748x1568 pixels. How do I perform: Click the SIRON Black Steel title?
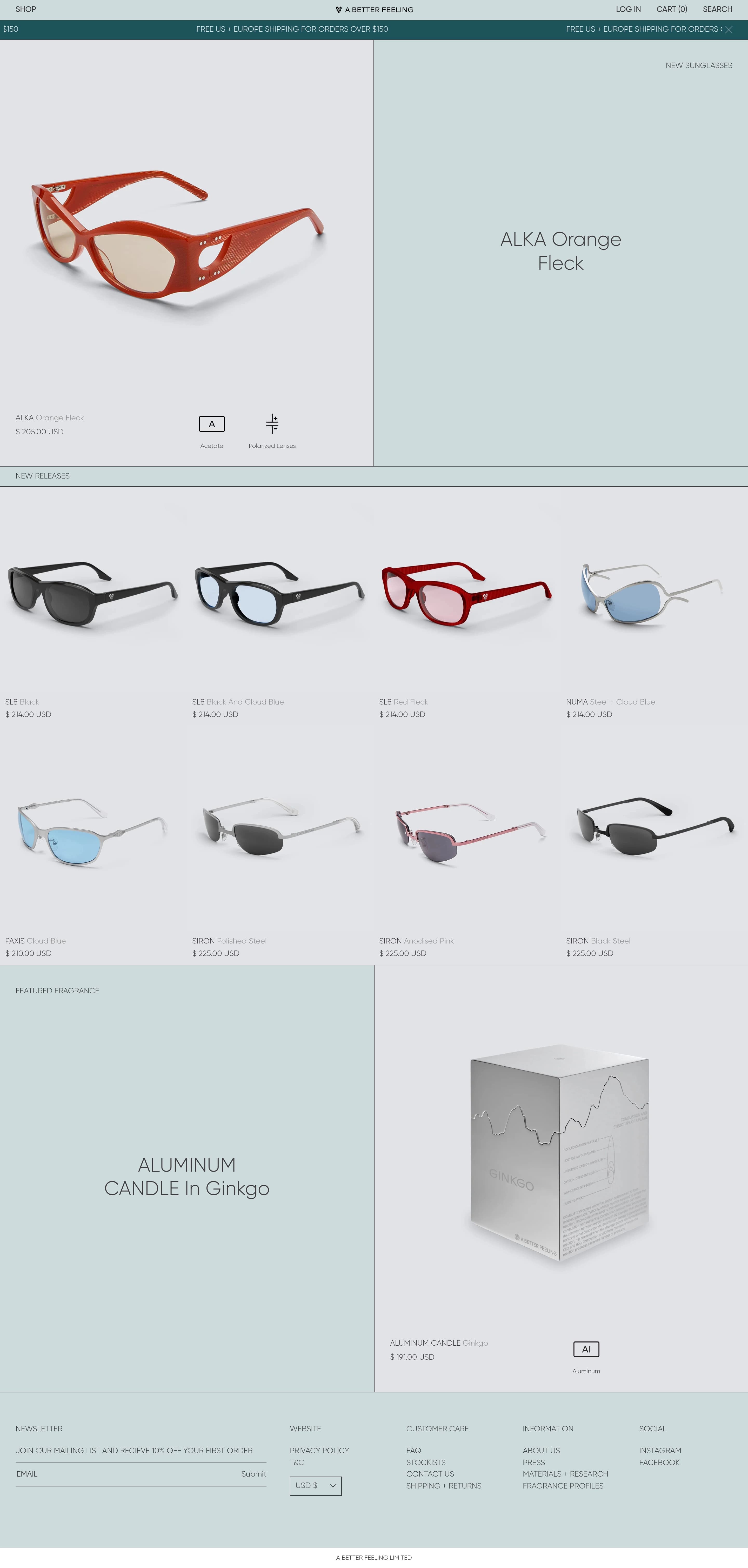click(598, 941)
